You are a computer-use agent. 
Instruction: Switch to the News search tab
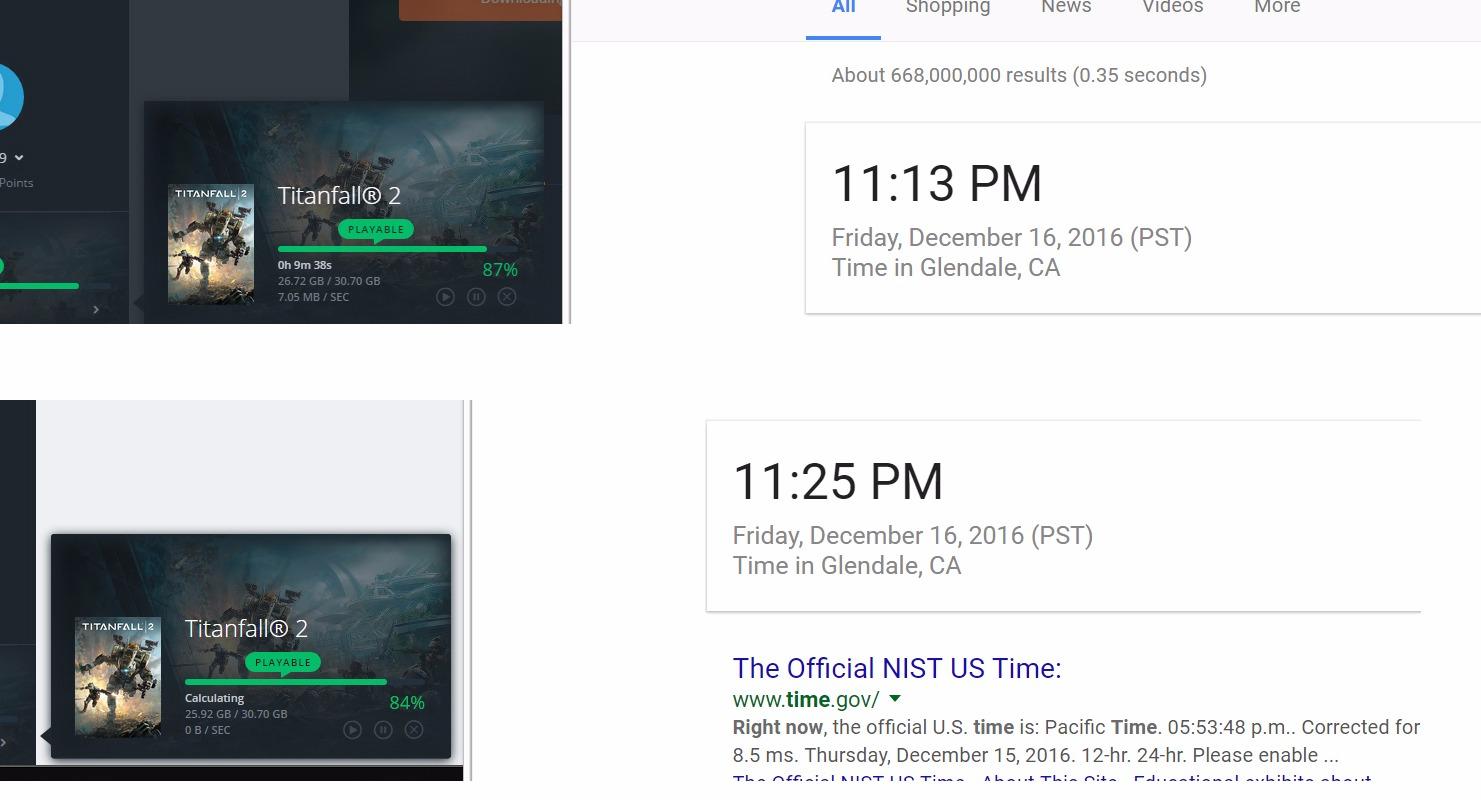click(1066, 7)
